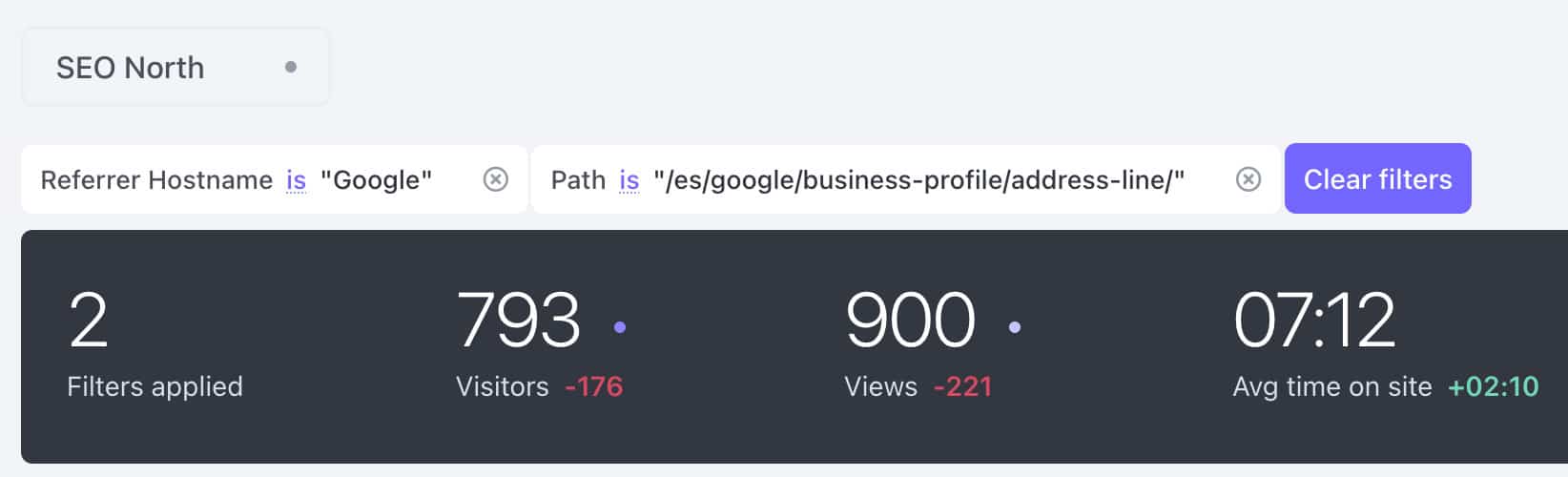Click the +02:10 time change value
Screen dimensions: 1568x477
(1493, 386)
